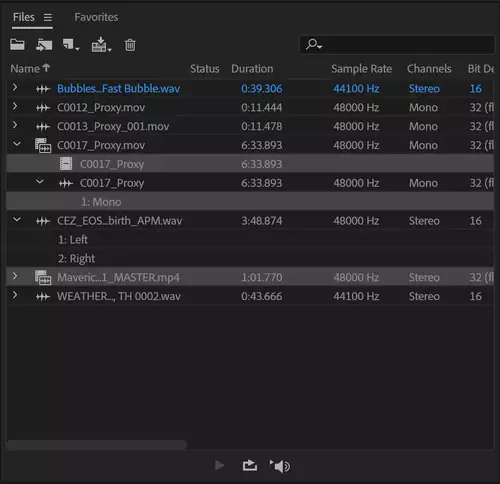Click waveform icon of CEZ_EOS...birth_APM.wav
This screenshot has width=500, height=484.
click(x=43, y=221)
